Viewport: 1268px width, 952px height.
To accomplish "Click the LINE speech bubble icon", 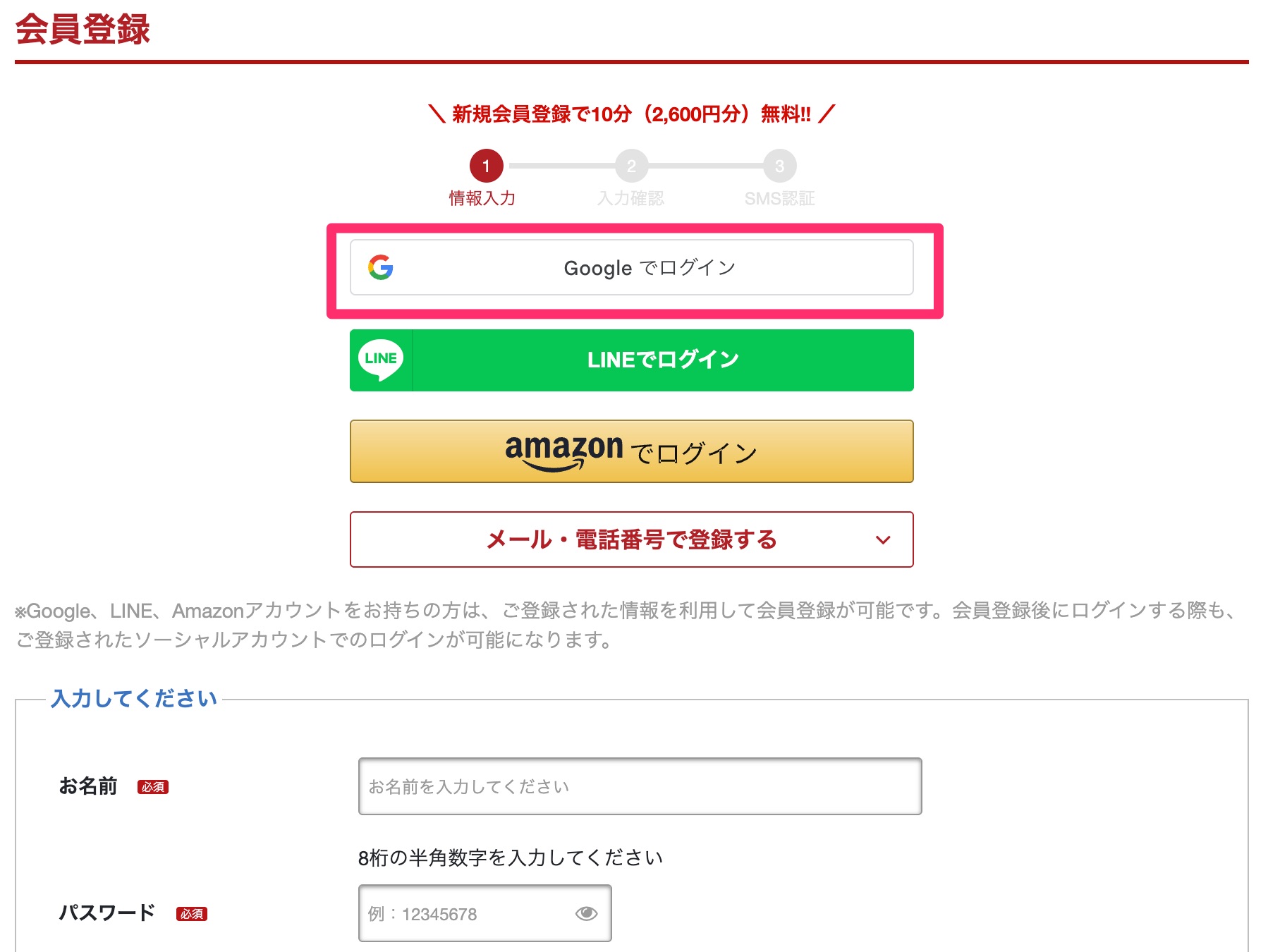I will pyautogui.click(x=381, y=360).
